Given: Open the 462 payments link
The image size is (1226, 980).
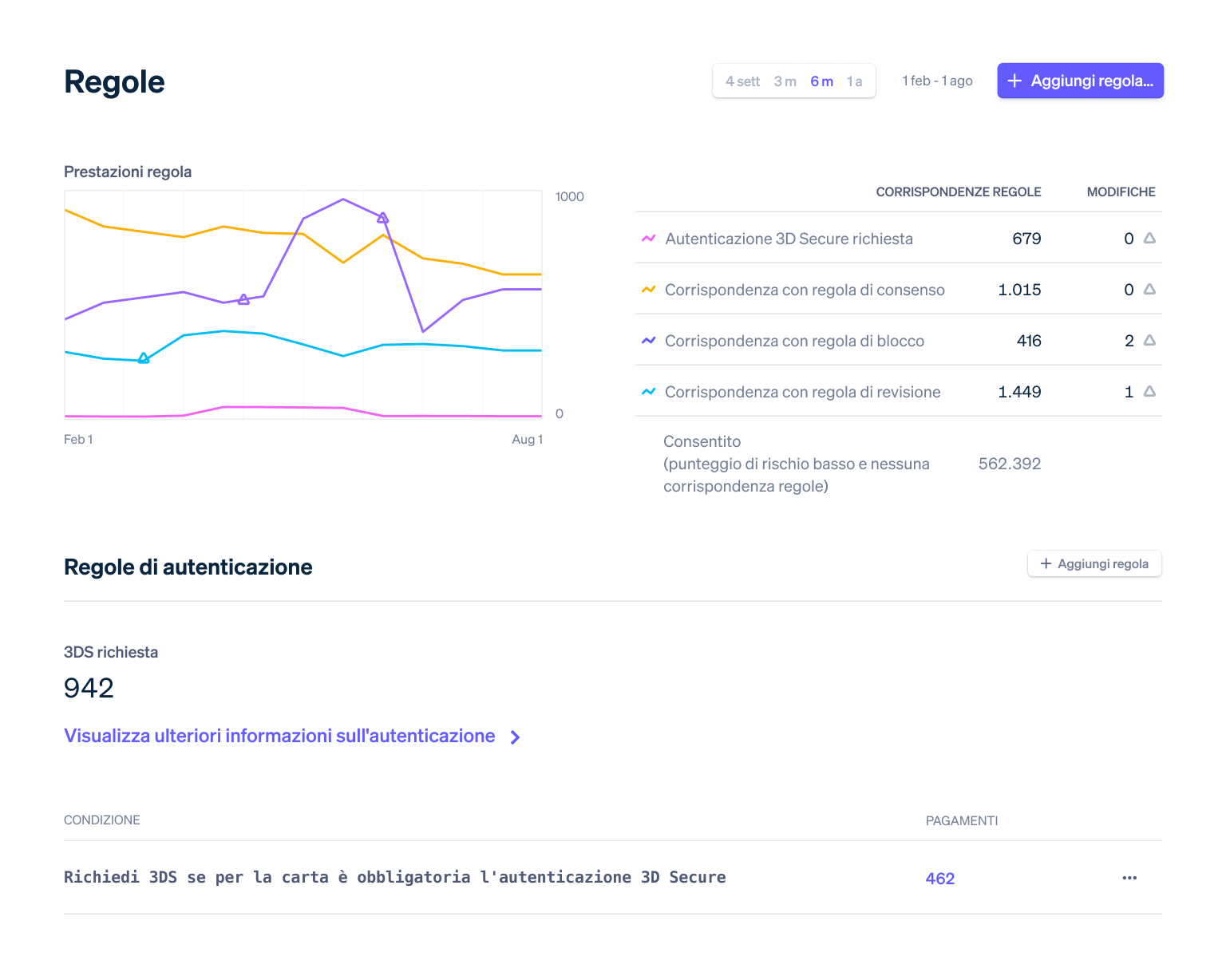Looking at the screenshot, I should click(940, 879).
